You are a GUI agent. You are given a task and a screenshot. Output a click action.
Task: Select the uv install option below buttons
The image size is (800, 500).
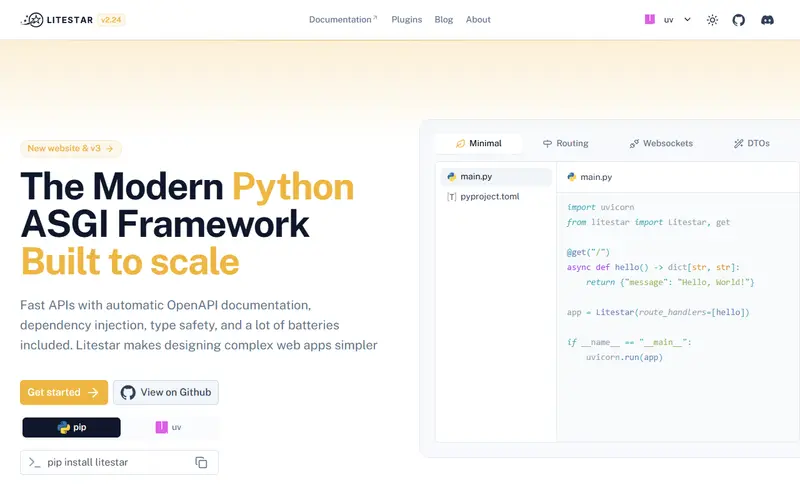[x=169, y=428]
